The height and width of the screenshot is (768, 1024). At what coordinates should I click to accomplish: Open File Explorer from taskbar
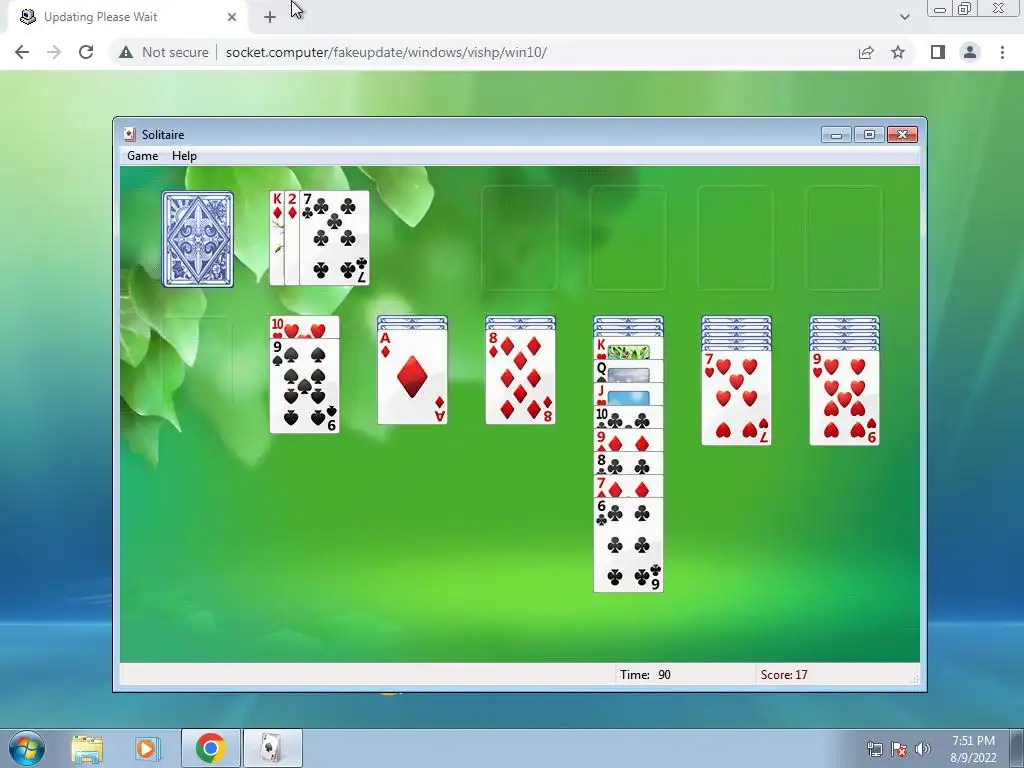tap(87, 748)
